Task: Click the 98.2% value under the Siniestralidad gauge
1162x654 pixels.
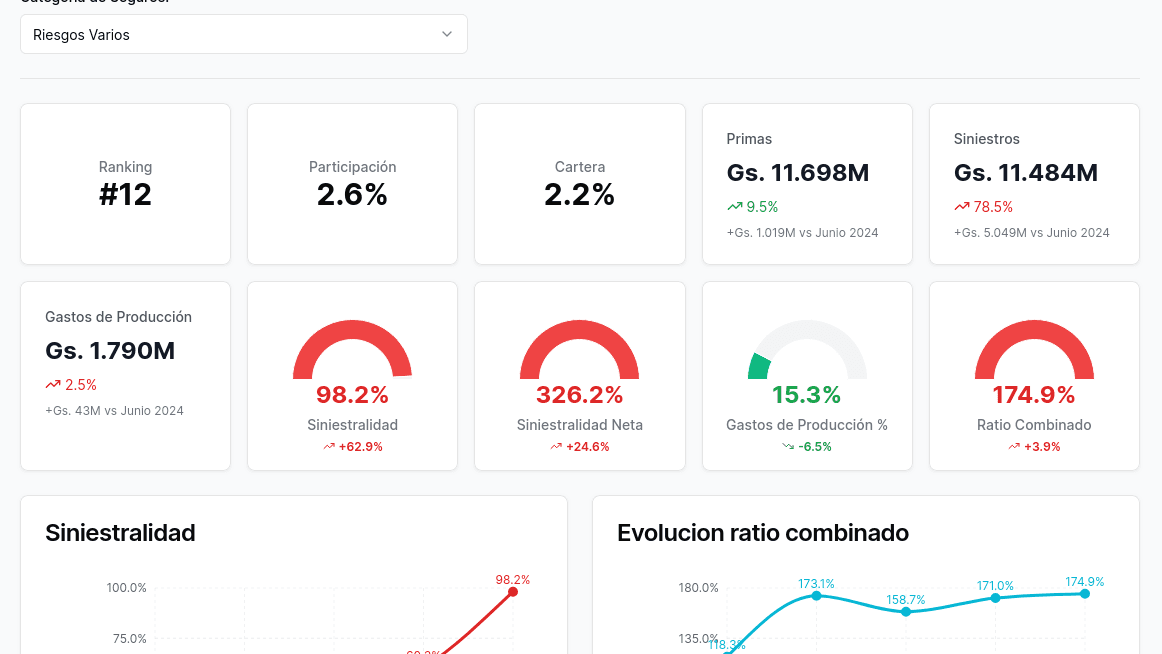Action: (x=352, y=395)
